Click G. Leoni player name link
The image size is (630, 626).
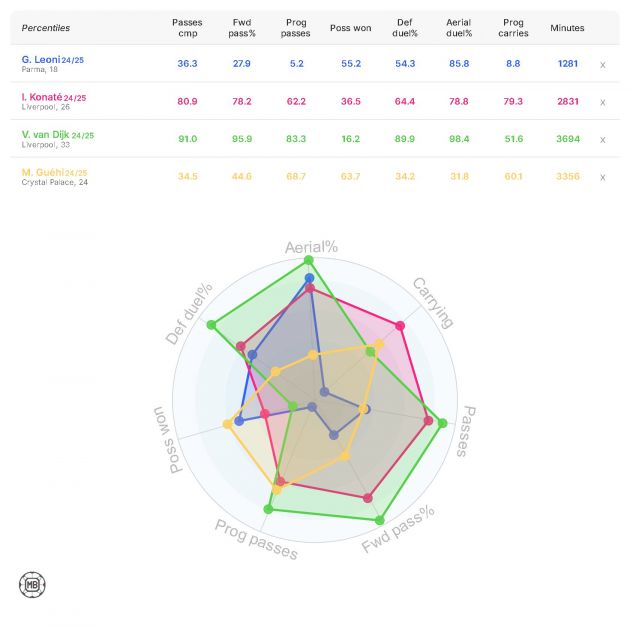tap(39, 60)
